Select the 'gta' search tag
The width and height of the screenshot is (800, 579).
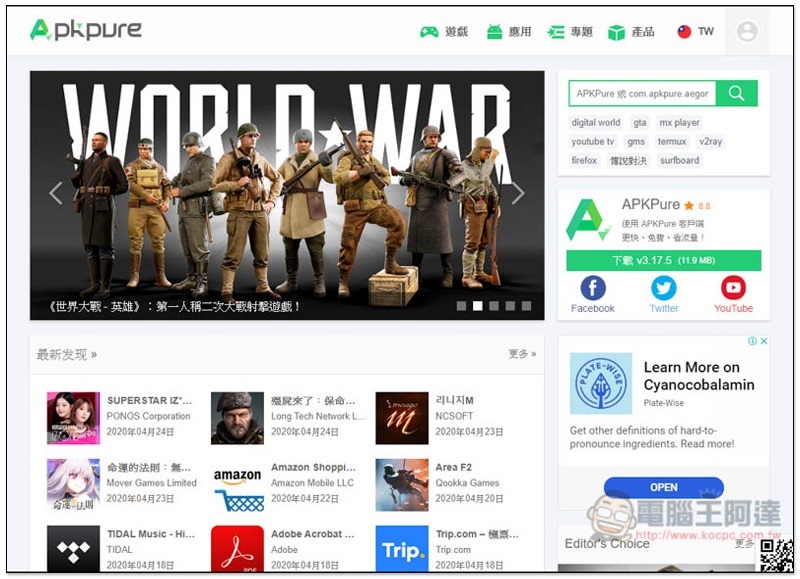coord(640,122)
